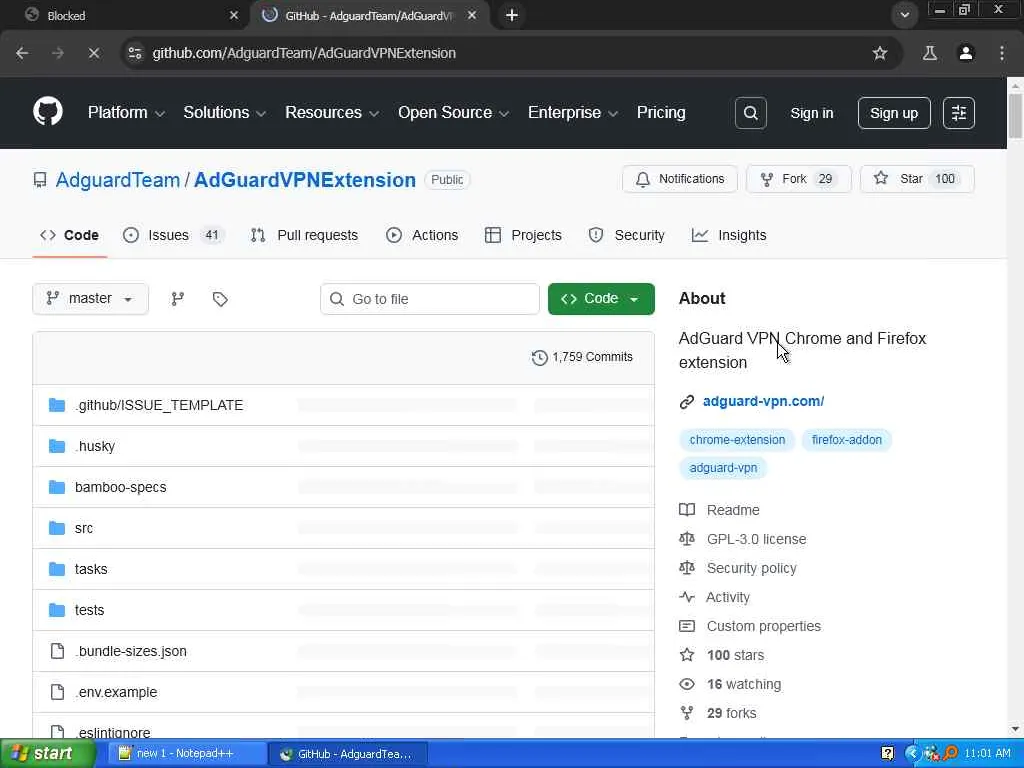
Task: Switch to the Insights tab
Action: point(729,235)
